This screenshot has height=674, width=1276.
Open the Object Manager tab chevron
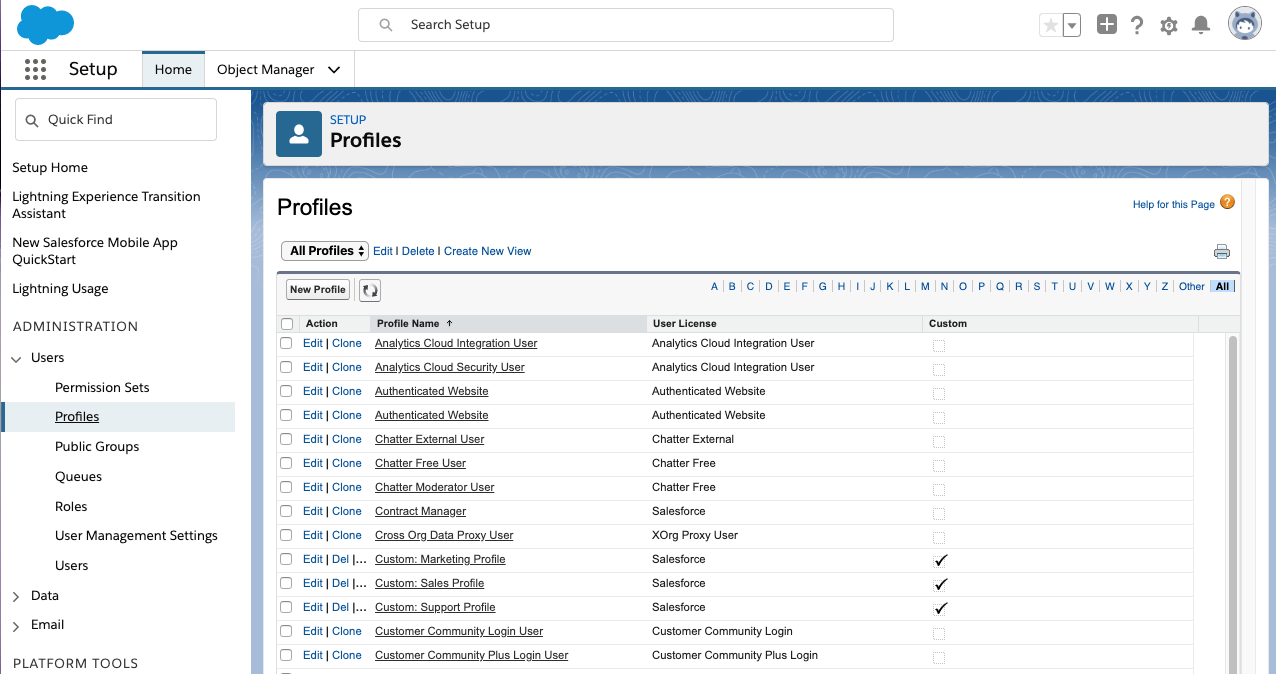[334, 70]
